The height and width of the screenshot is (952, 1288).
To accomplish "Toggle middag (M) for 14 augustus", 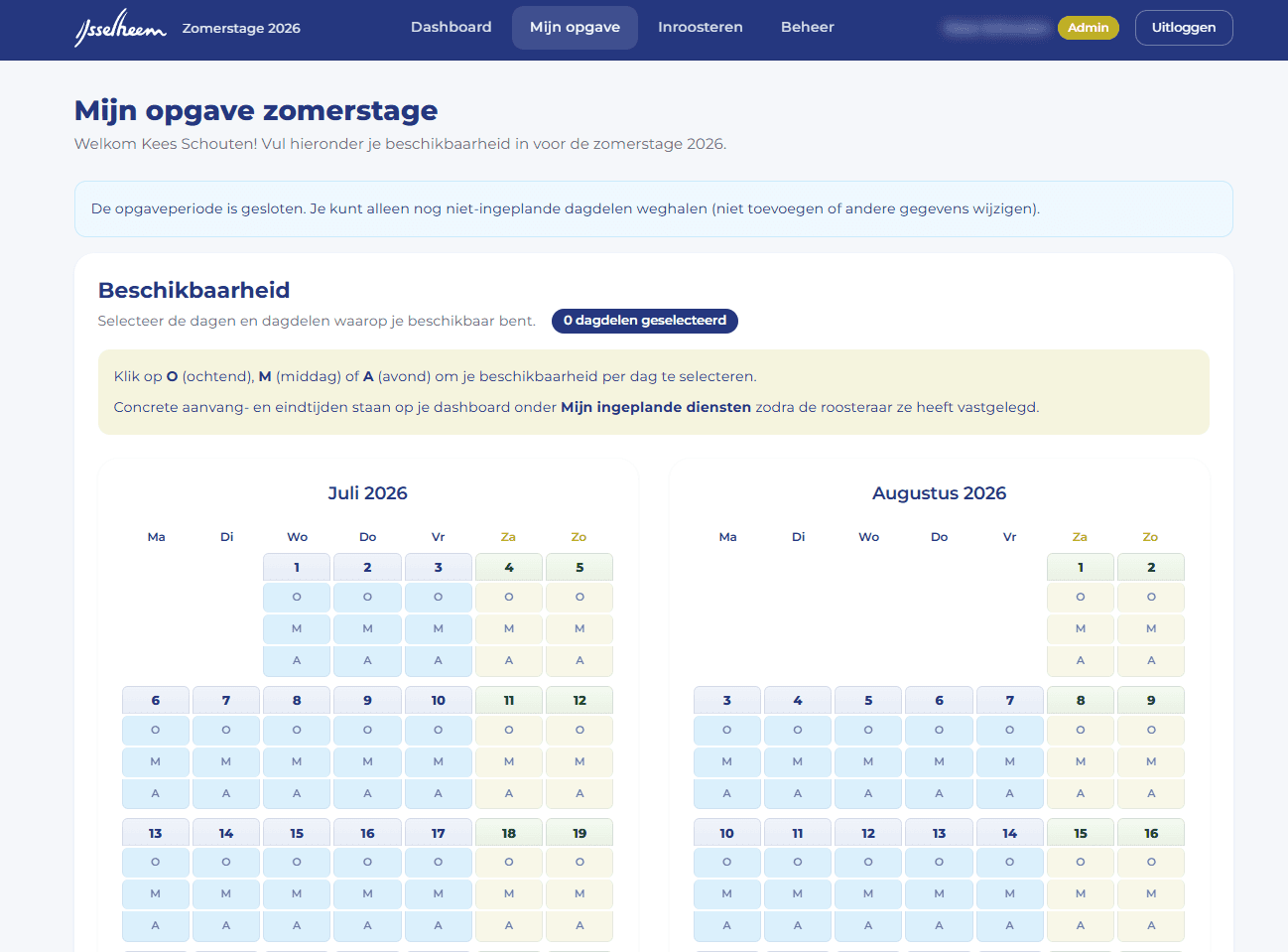I will 1009,893.
